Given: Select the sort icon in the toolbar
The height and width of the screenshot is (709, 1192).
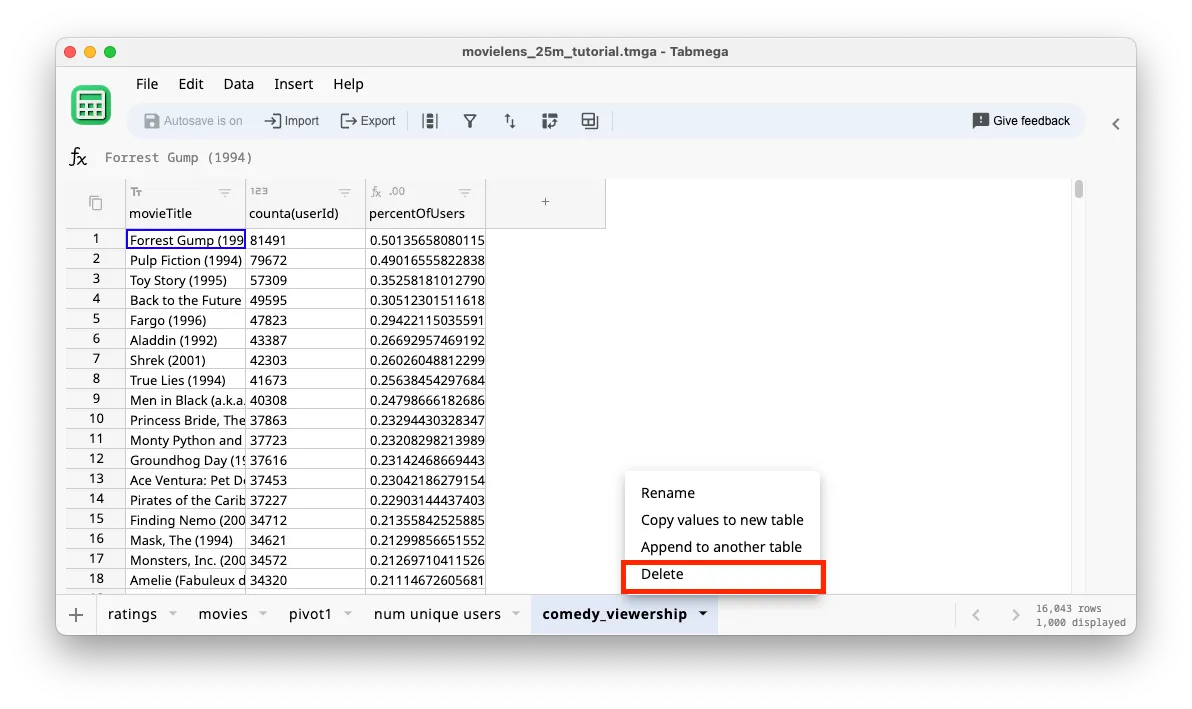Looking at the screenshot, I should (510, 120).
